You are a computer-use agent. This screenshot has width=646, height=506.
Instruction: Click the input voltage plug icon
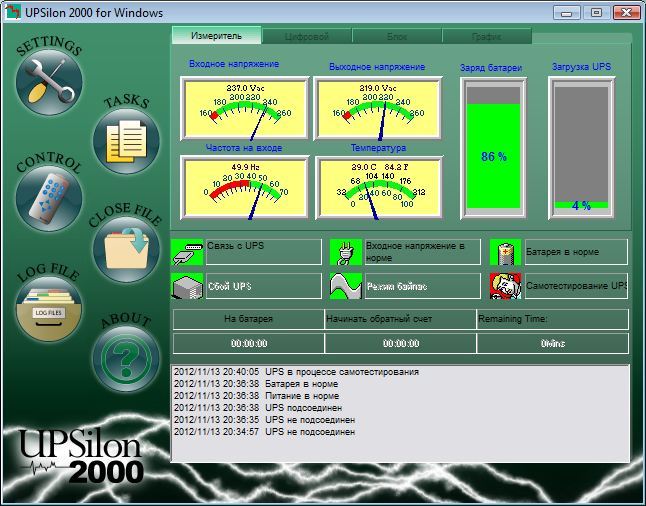pos(346,252)
